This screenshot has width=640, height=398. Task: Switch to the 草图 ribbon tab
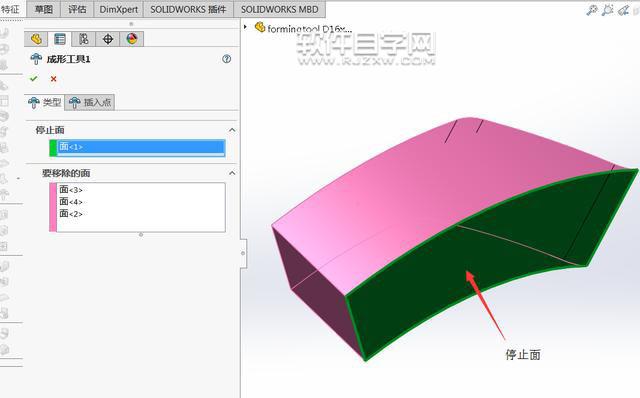tap(44, 9)
